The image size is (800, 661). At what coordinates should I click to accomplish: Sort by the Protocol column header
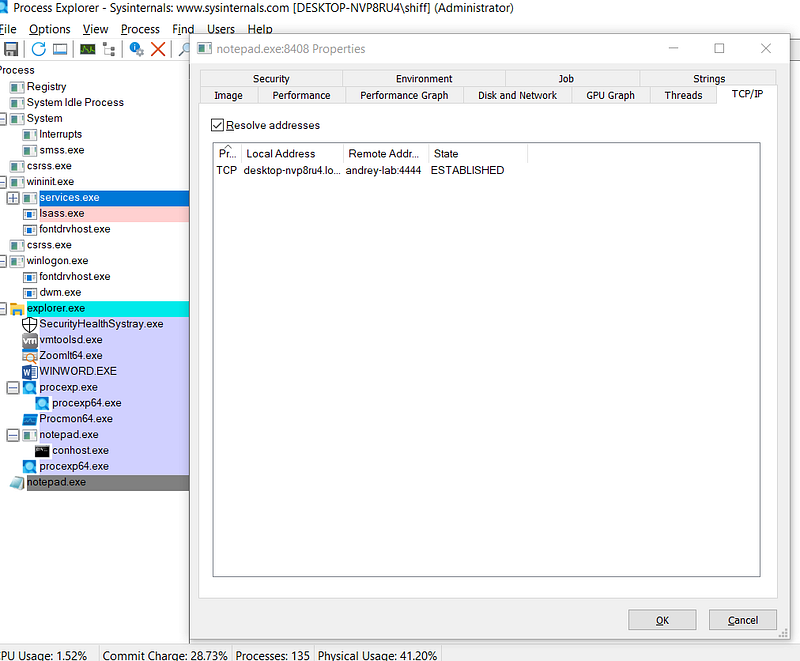tap(227, 154)
